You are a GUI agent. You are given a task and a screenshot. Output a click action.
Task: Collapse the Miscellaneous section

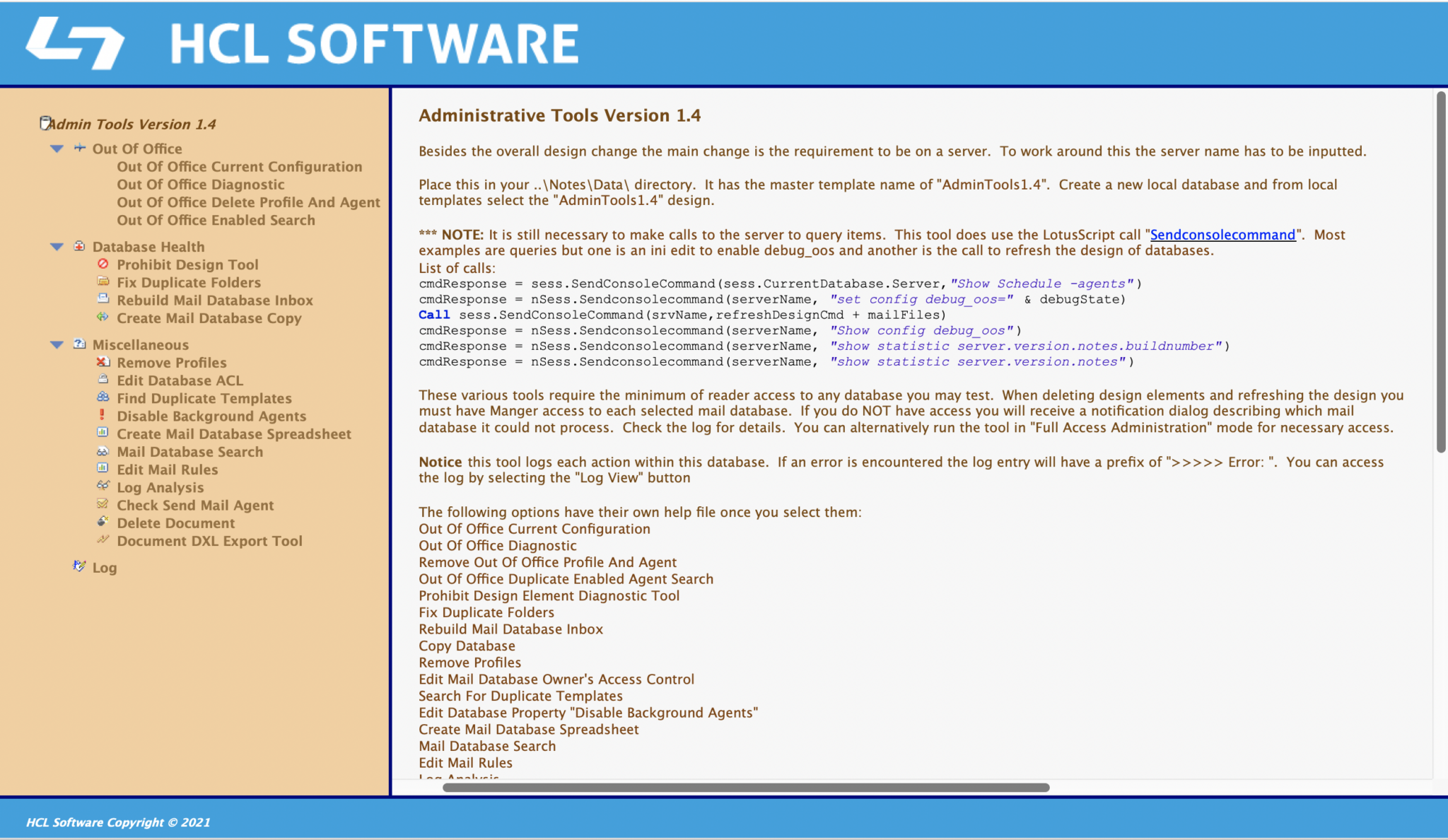point(56,344)
